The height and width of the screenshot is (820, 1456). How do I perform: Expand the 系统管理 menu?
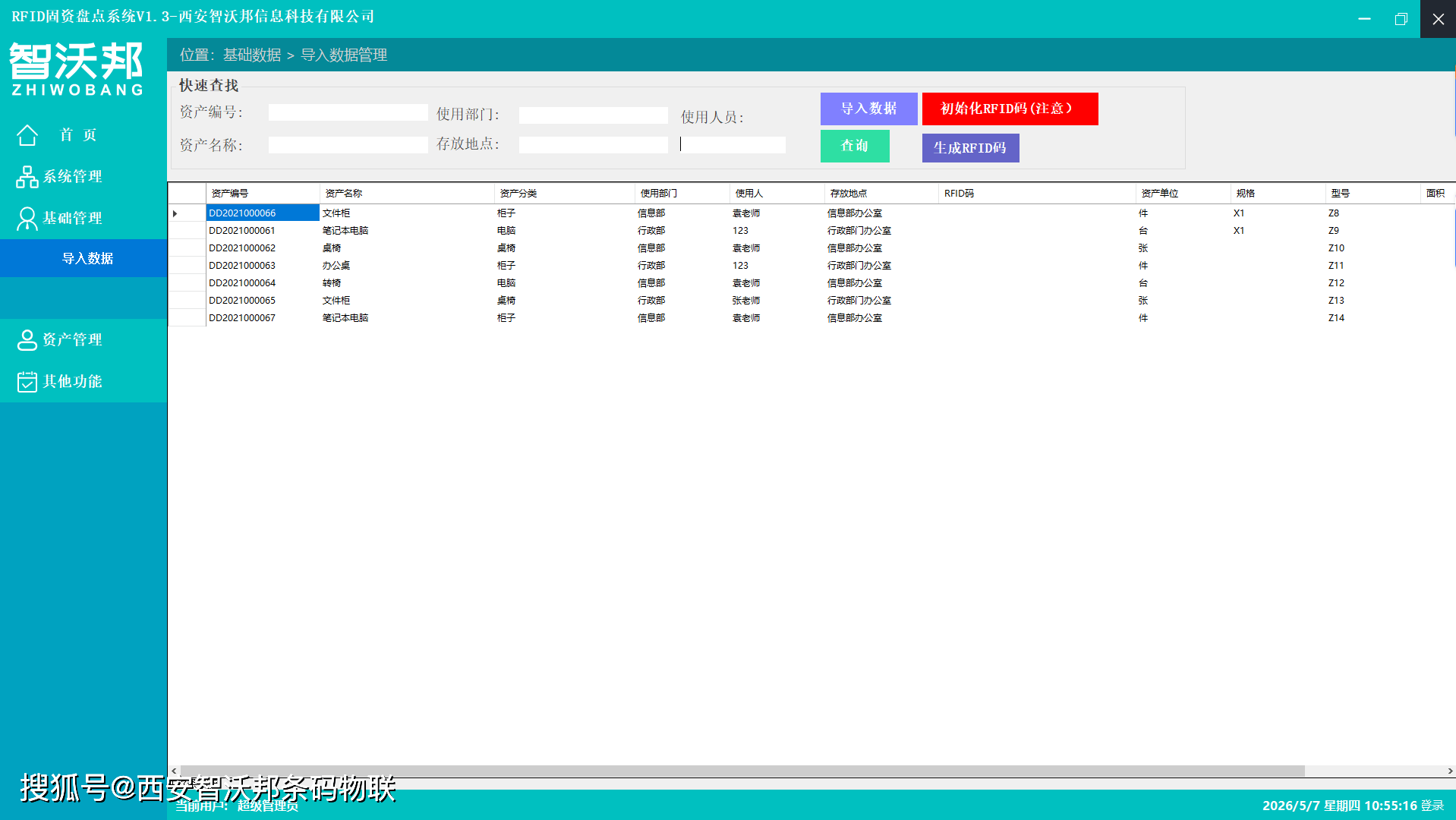tap(84, 177)
